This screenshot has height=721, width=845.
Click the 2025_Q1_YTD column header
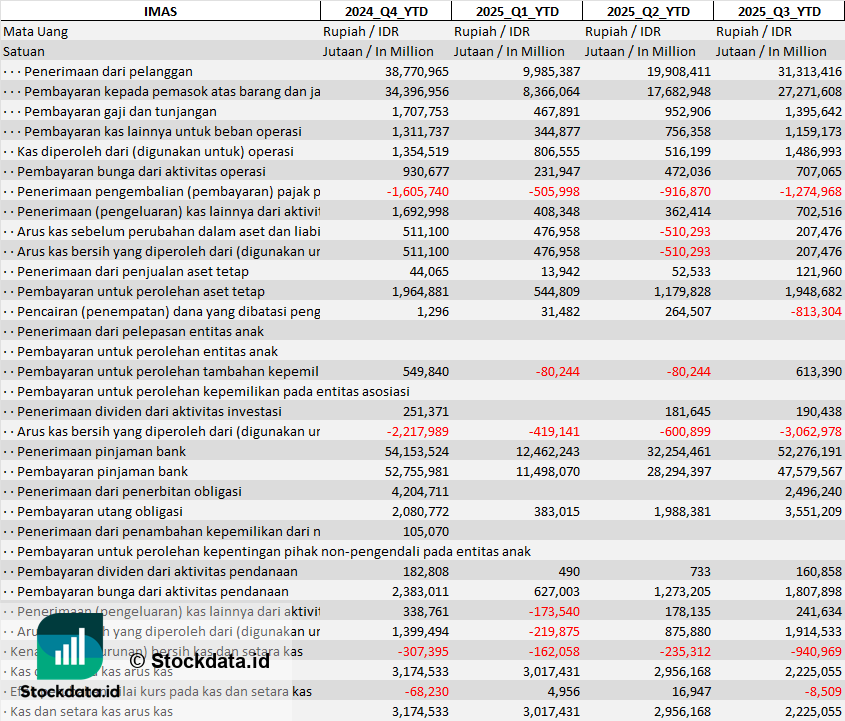click(x=517, y=11)
